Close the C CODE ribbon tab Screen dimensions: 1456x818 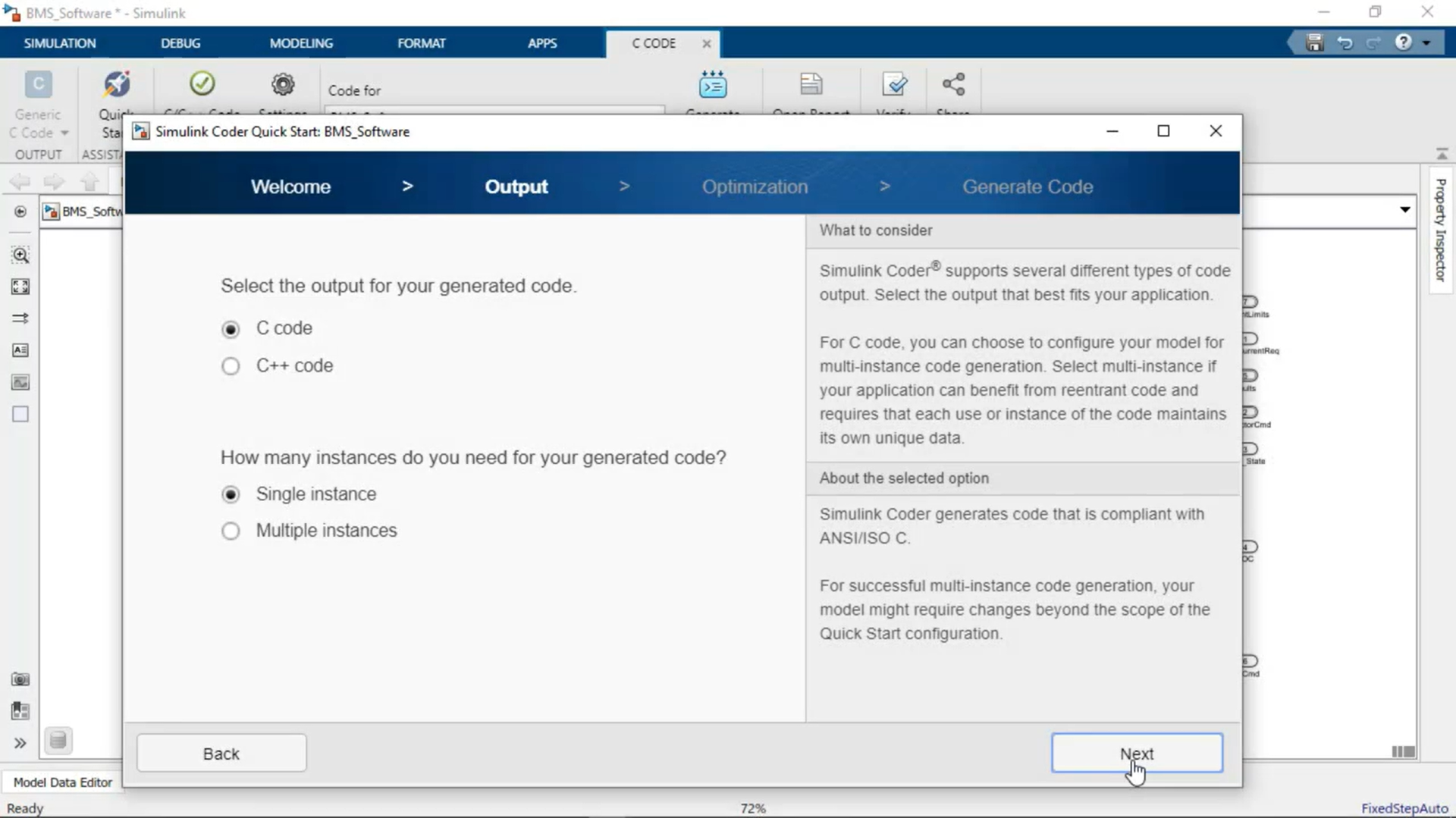pos(707,44)
